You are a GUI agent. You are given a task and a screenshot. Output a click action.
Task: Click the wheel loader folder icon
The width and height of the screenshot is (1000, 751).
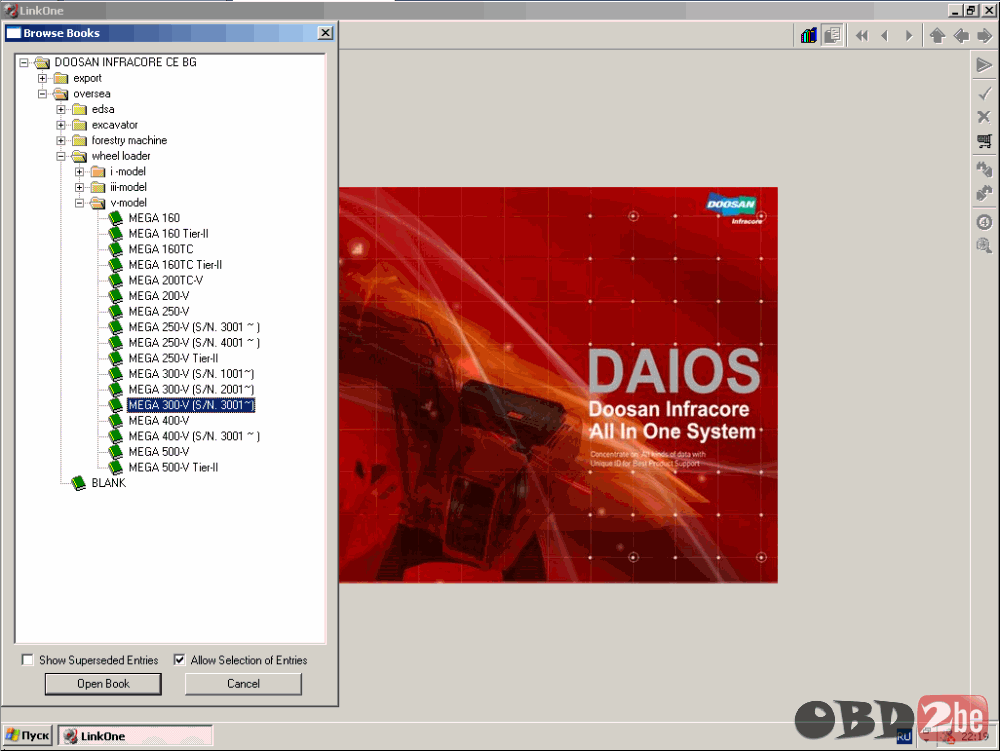pos(79,156)
